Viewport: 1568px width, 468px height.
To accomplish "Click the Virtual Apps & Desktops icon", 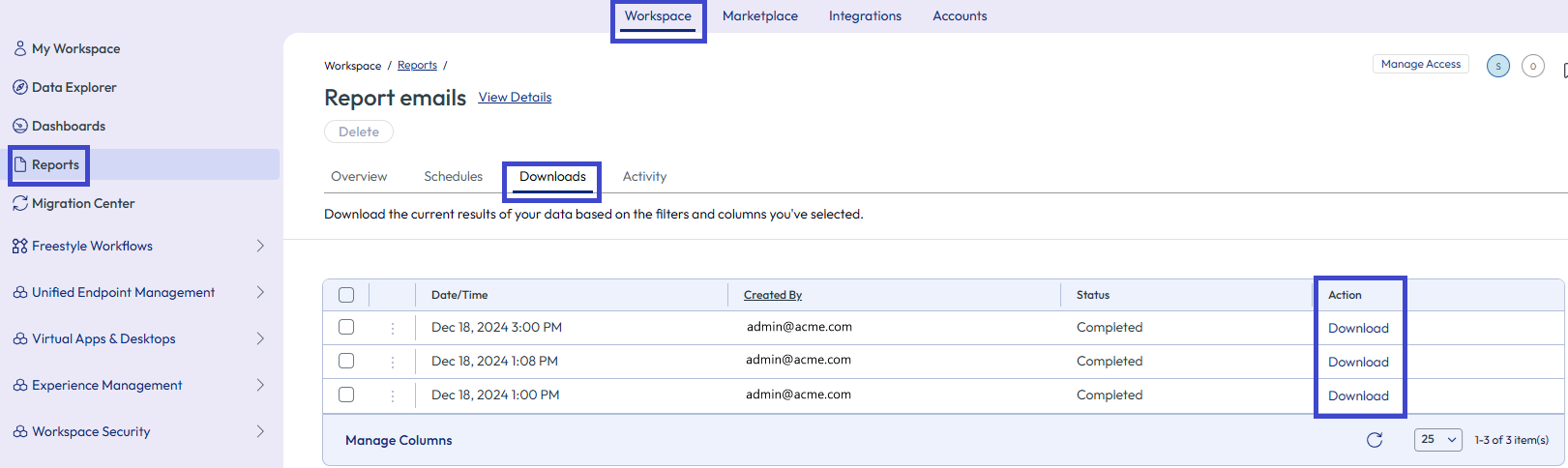I will point(19,338).
